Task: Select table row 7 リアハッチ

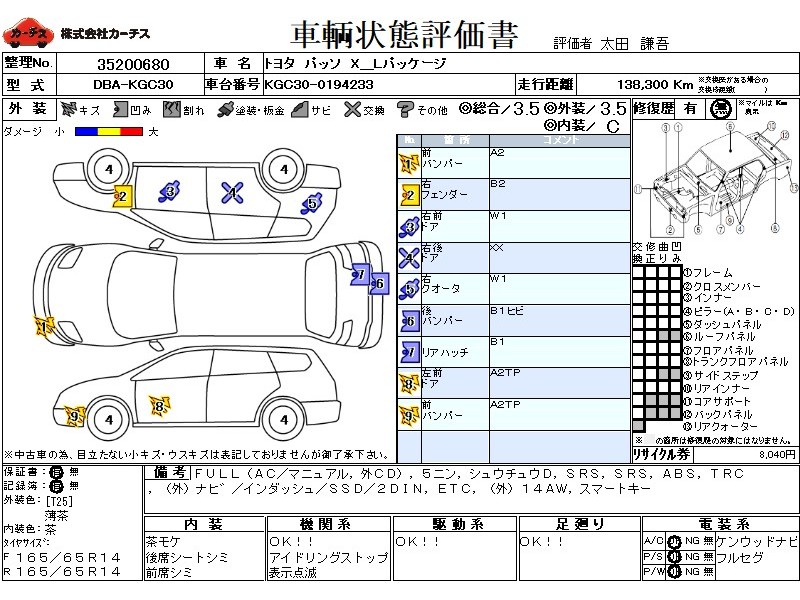Action: click(514, 352)
